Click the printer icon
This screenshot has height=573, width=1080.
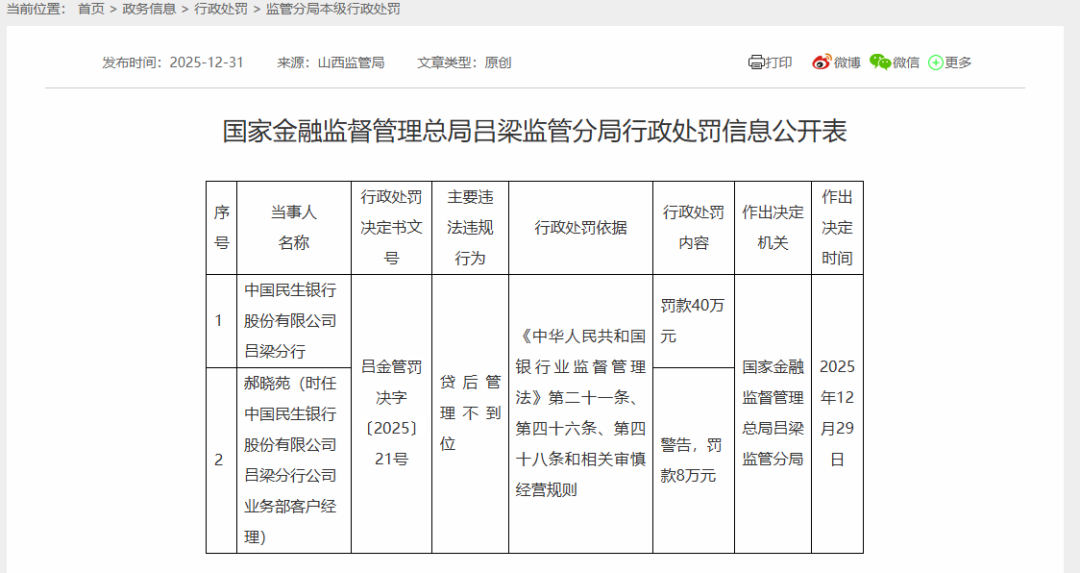click(756, 63)
